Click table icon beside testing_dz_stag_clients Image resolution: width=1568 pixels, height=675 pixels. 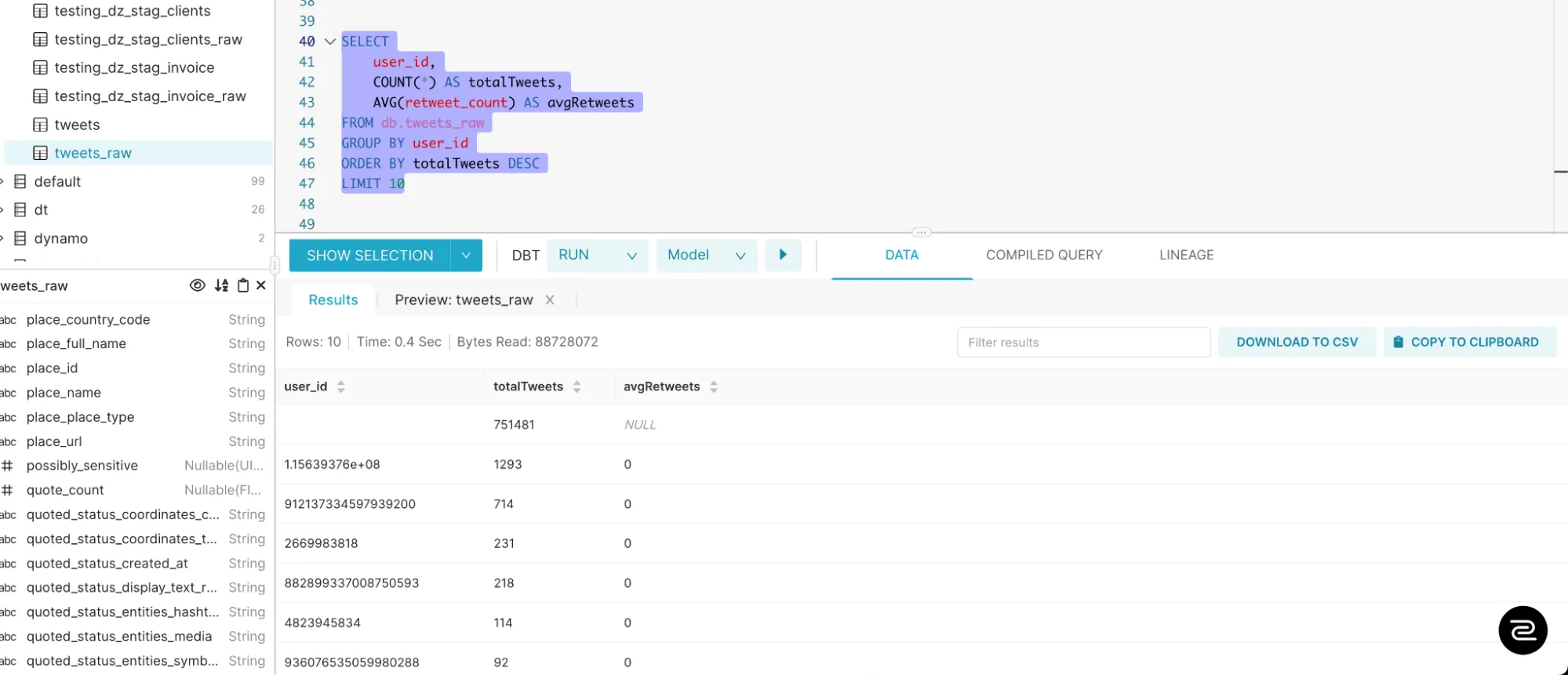(40, 11)
